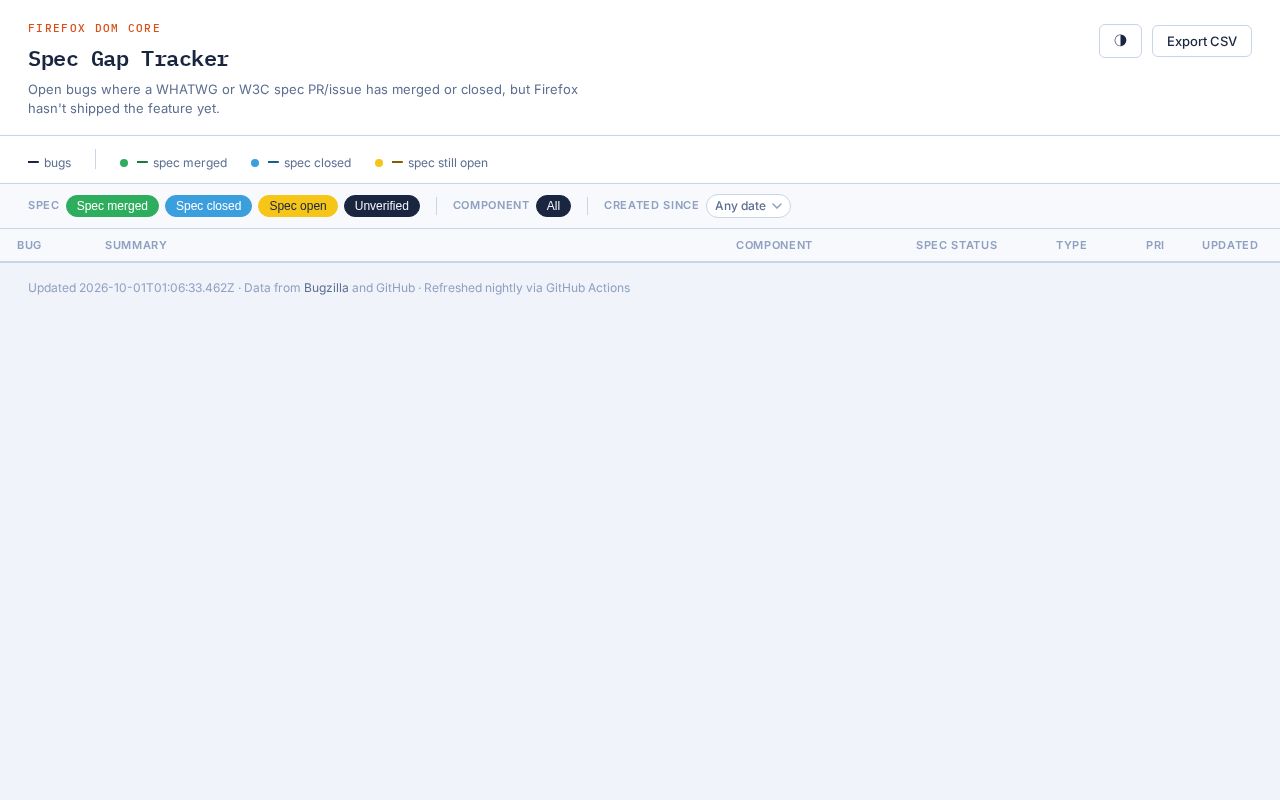Toggle the Unverified filter pill

pos(382,206)
